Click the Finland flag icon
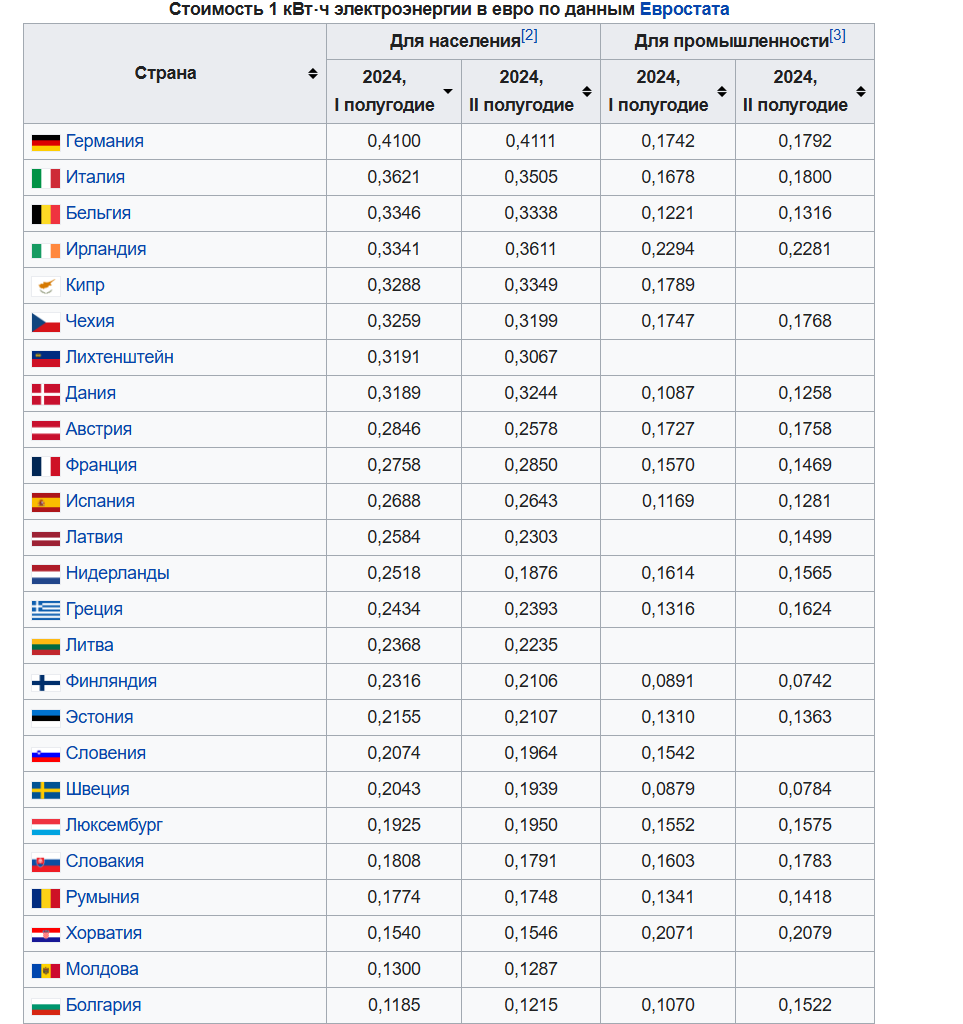Image resolution: width=963 pixels, height=1024 pixels. (46, 682)
